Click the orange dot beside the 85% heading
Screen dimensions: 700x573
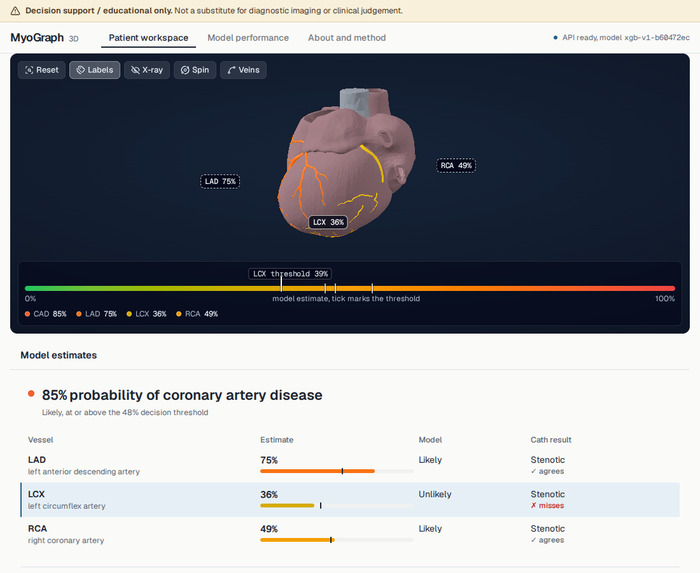[x=31, y=394]
